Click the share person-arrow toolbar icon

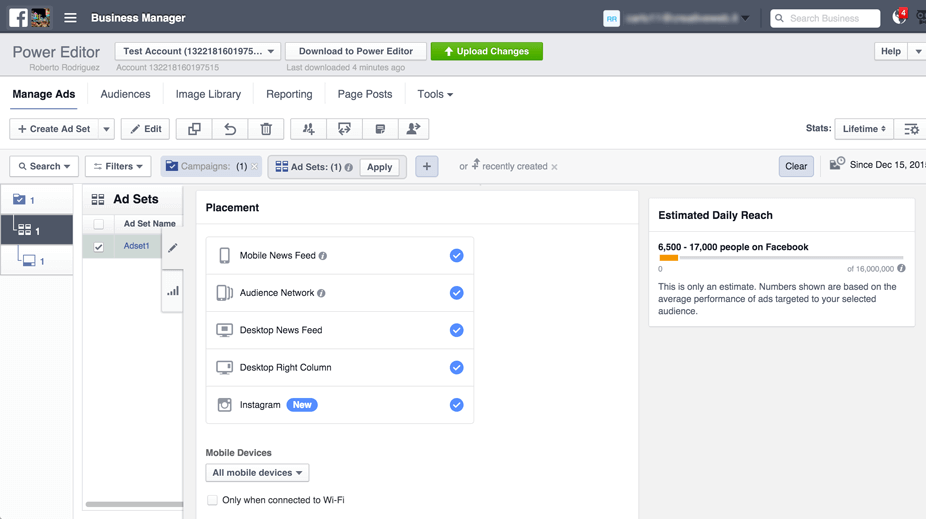[413, 129]
